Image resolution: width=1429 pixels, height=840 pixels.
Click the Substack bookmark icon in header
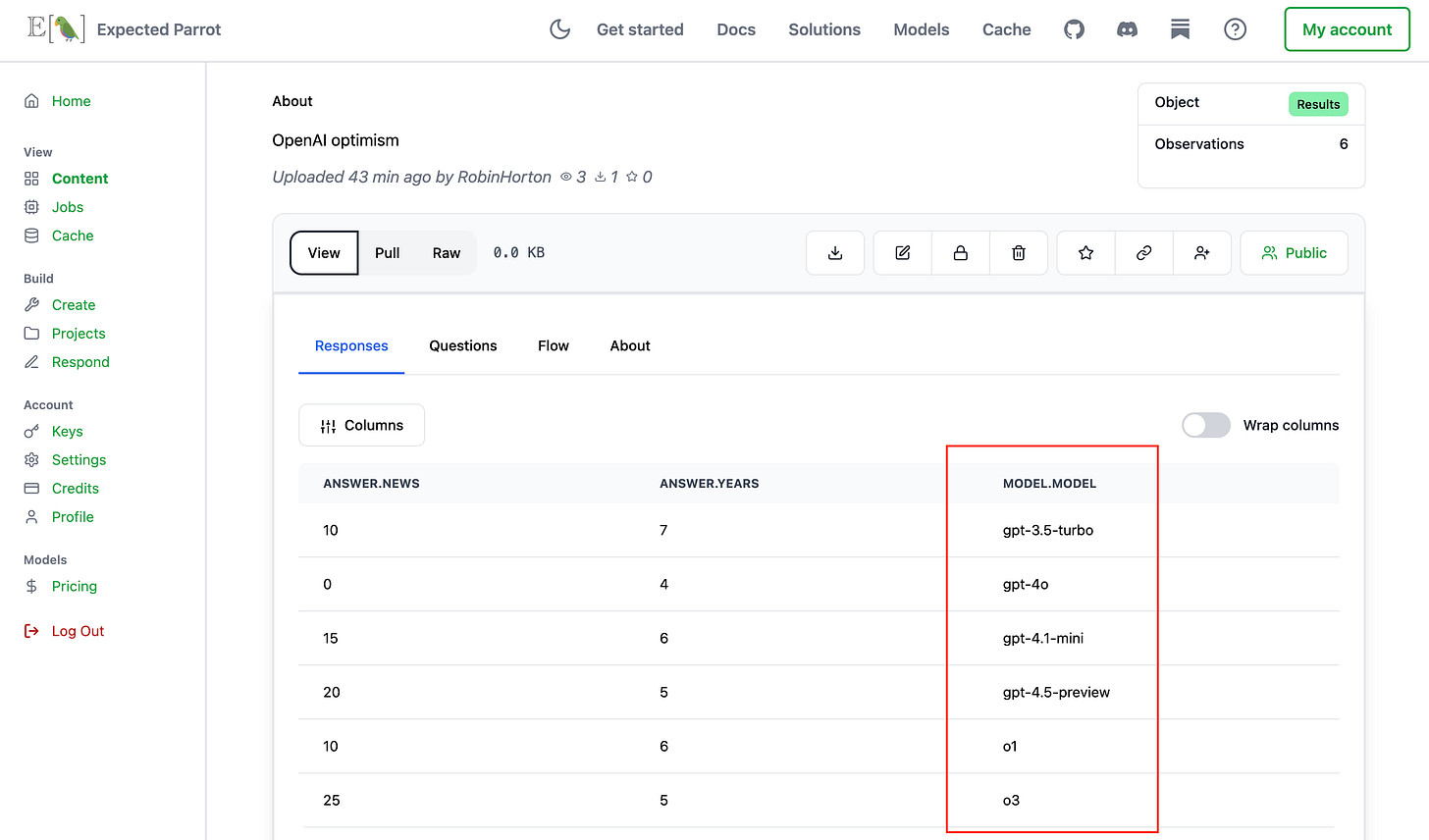1181,29
